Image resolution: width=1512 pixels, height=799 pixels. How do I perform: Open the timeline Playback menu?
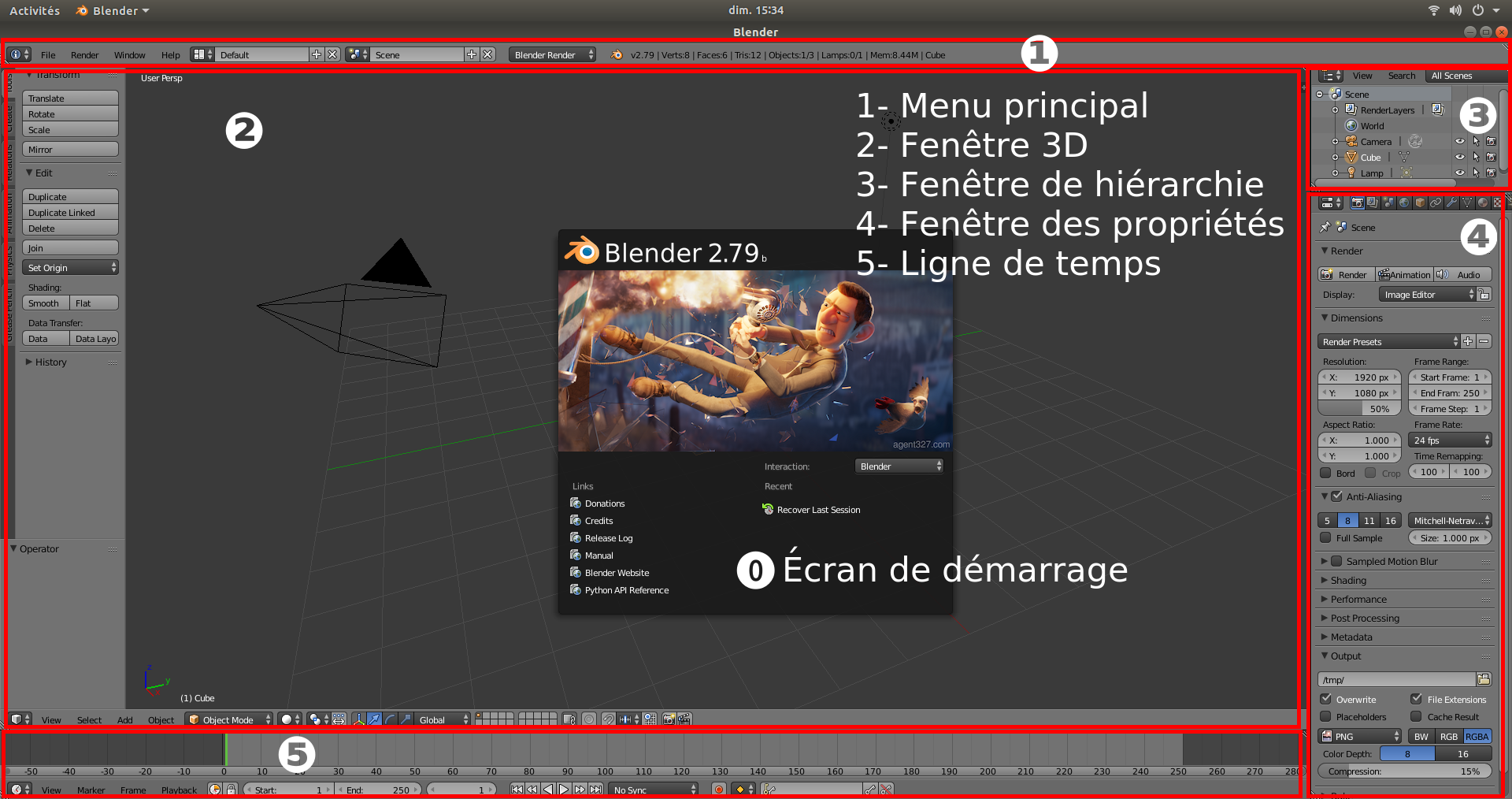click(x=179, y=790)
